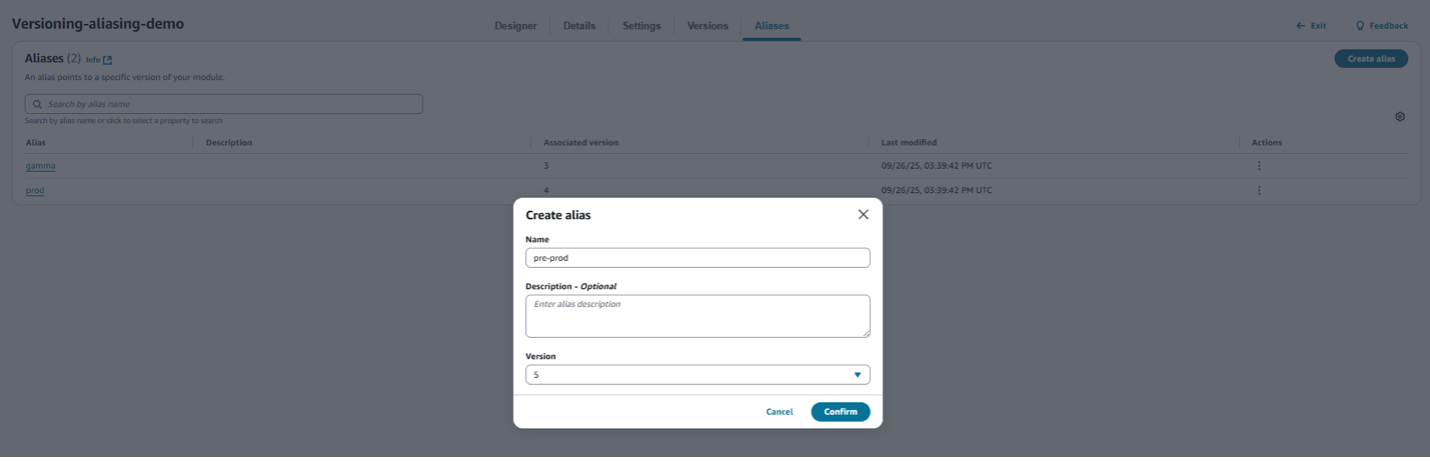Switch to the Versions tab
This screenshot has width=1430, height=461.
[x=707, y=26]
